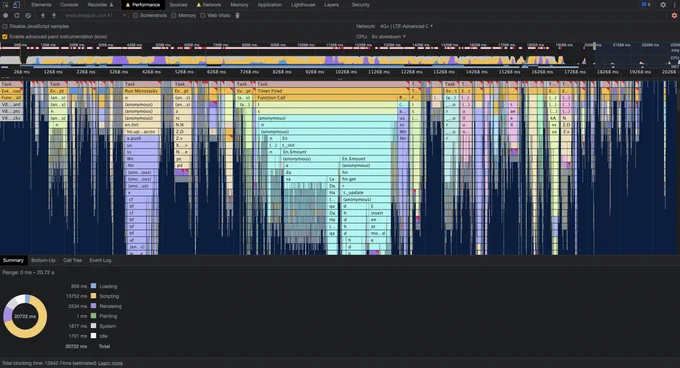Open the Network throttling dropdown
This screenshot has height=368, width=680.
[x=406, y=26]
